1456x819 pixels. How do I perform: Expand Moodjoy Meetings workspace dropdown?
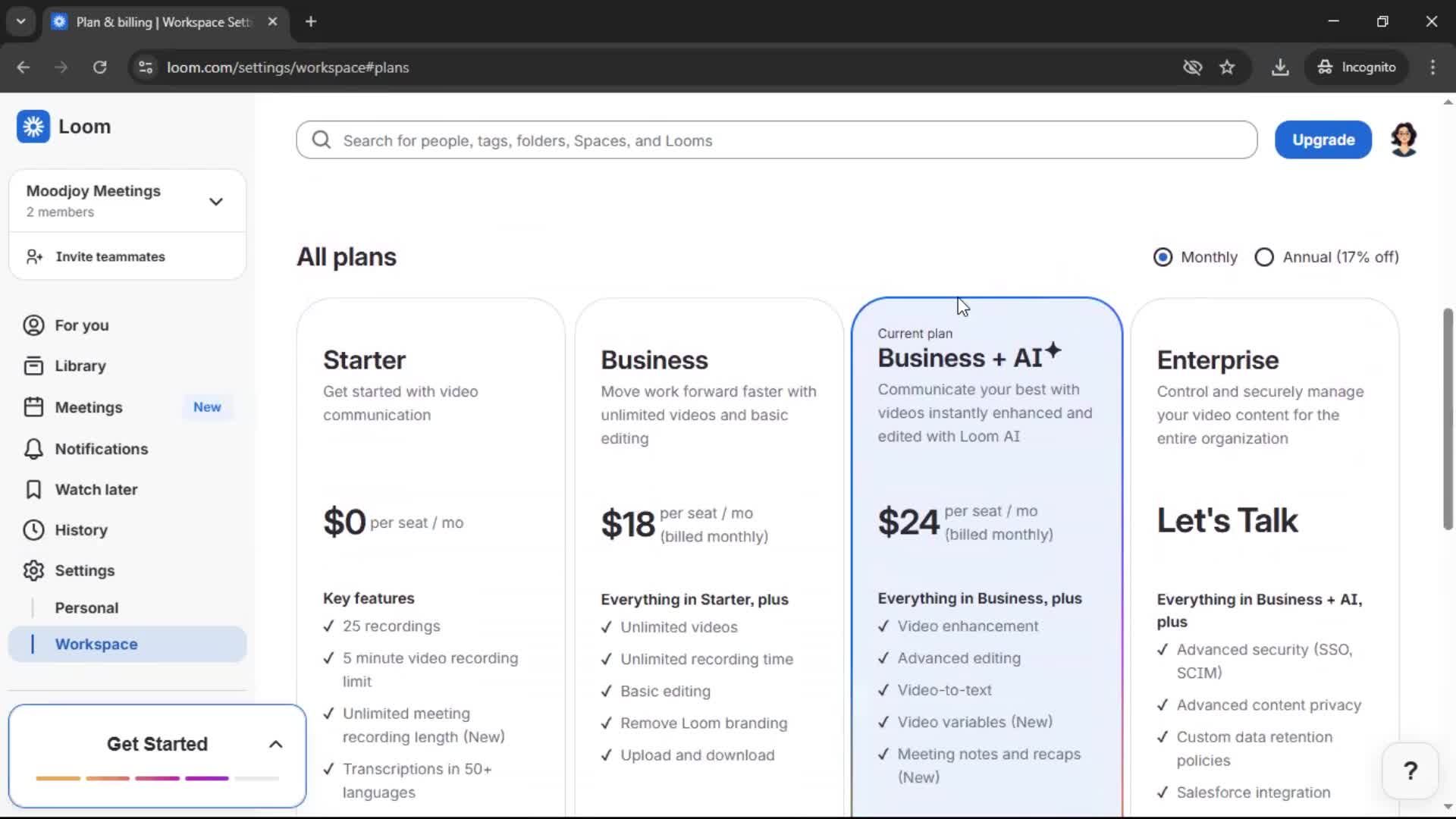tap(216, 202)
